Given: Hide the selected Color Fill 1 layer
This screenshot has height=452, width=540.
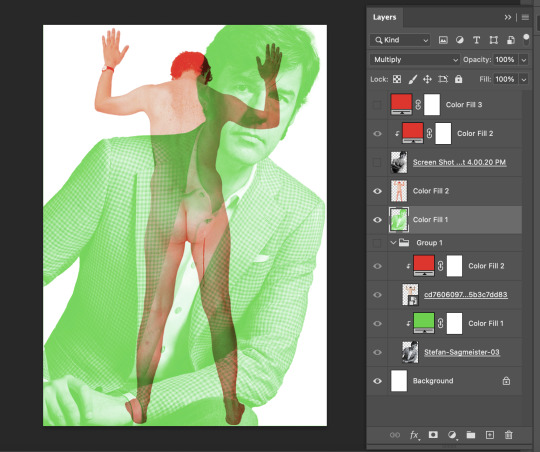Looking at the screenshot, I should [x=377, y=220].
